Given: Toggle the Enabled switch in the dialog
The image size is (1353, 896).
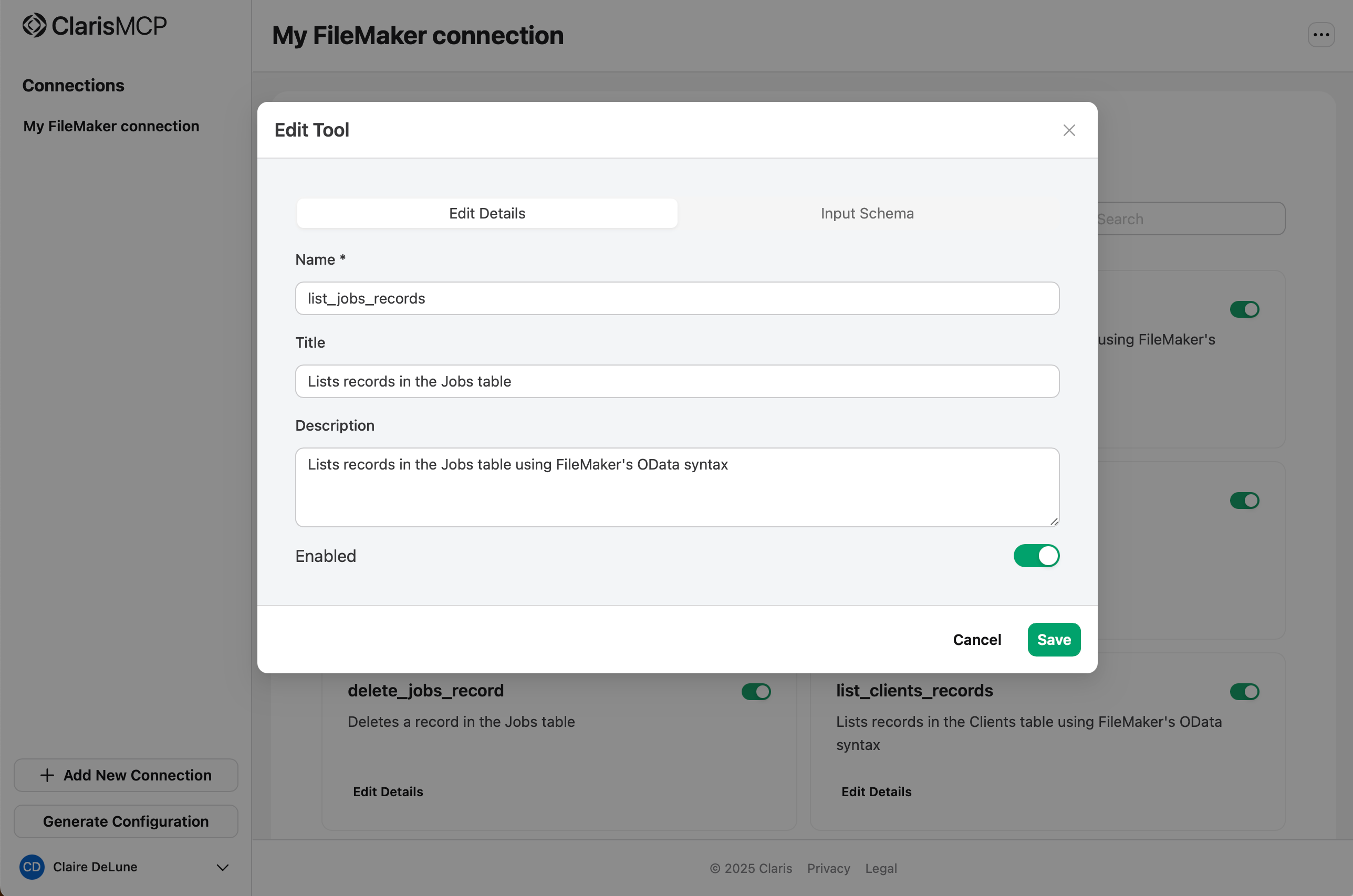Looking at the screenshot, I should 1036,556.
